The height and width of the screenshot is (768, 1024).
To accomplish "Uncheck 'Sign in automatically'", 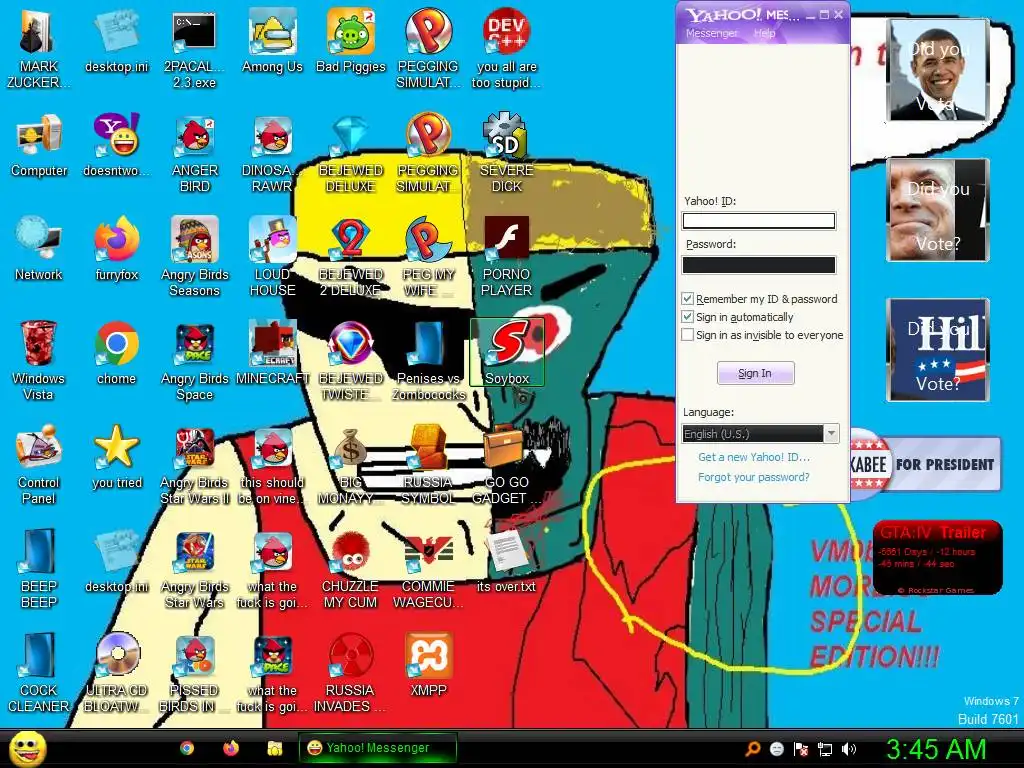I will 687,317.
